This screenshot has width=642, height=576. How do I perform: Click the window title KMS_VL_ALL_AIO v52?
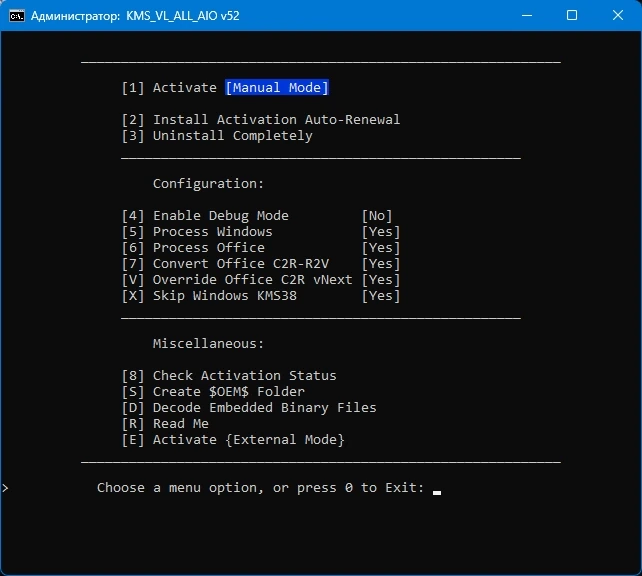183,16
